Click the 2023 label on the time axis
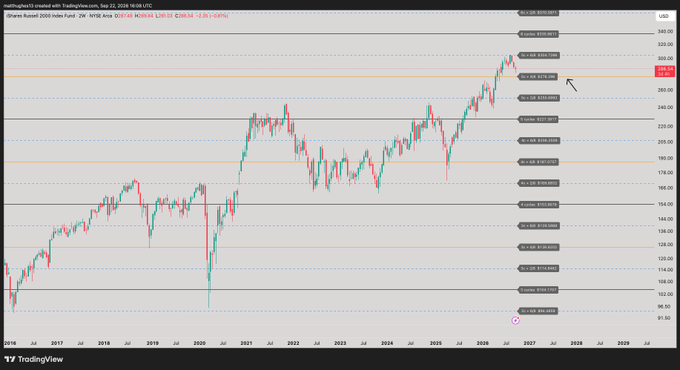This screenshot has width=680, height=370. tap(340, 343)
